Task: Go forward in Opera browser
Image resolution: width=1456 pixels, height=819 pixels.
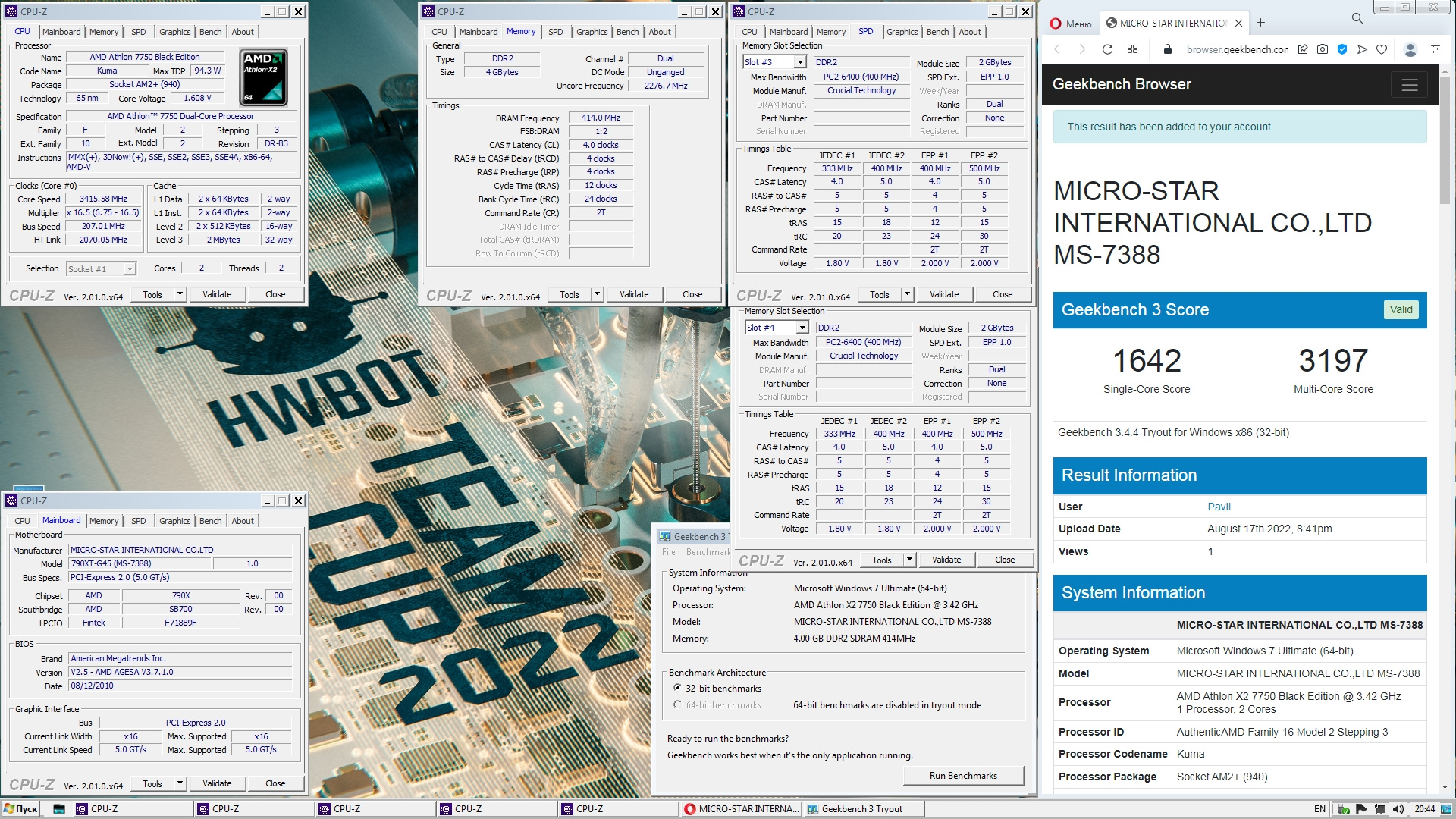Action: tap(1082, 49)
